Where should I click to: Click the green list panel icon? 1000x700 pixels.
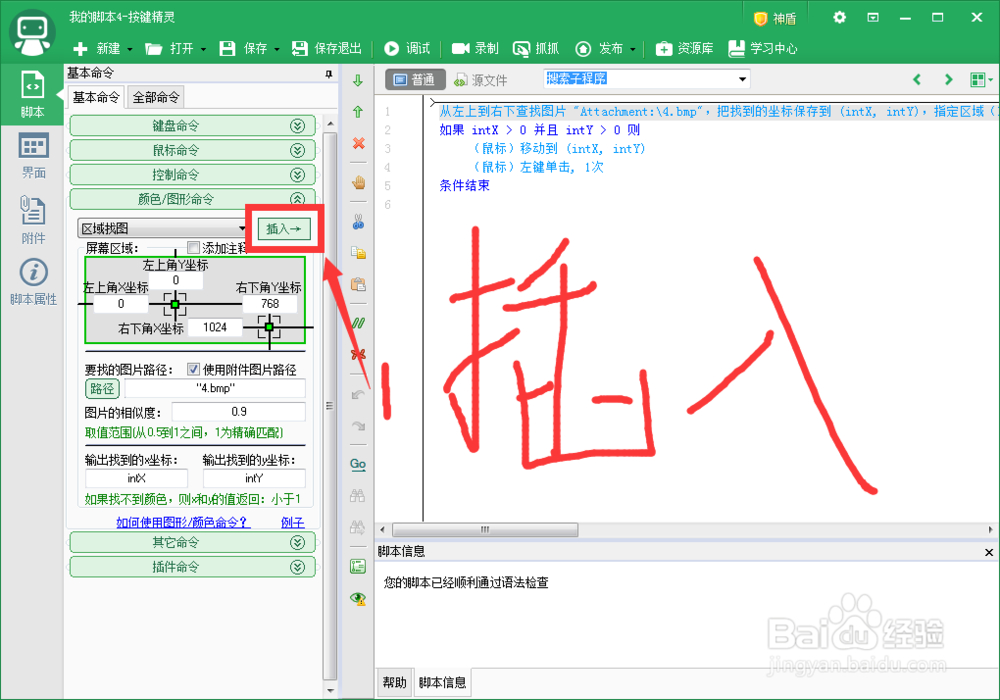coord(358,566)
